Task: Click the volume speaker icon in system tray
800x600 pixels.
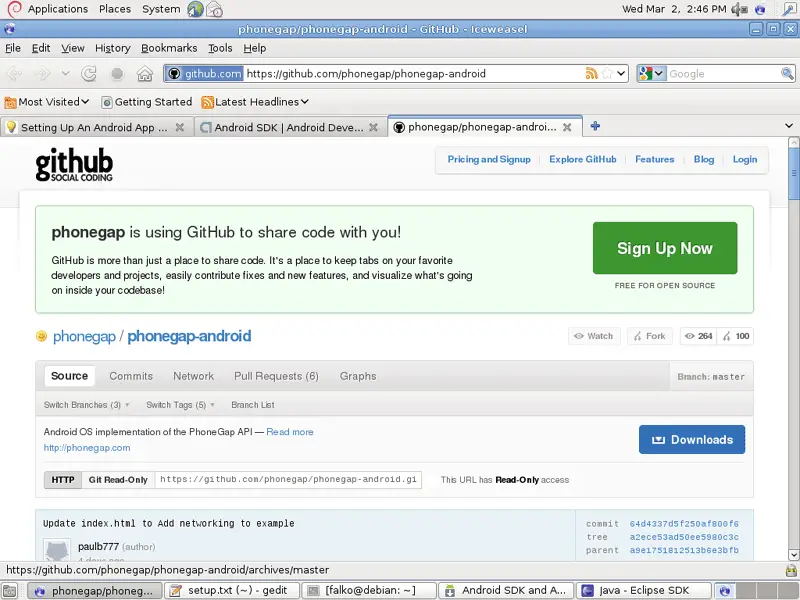Action: pos(739,9)
